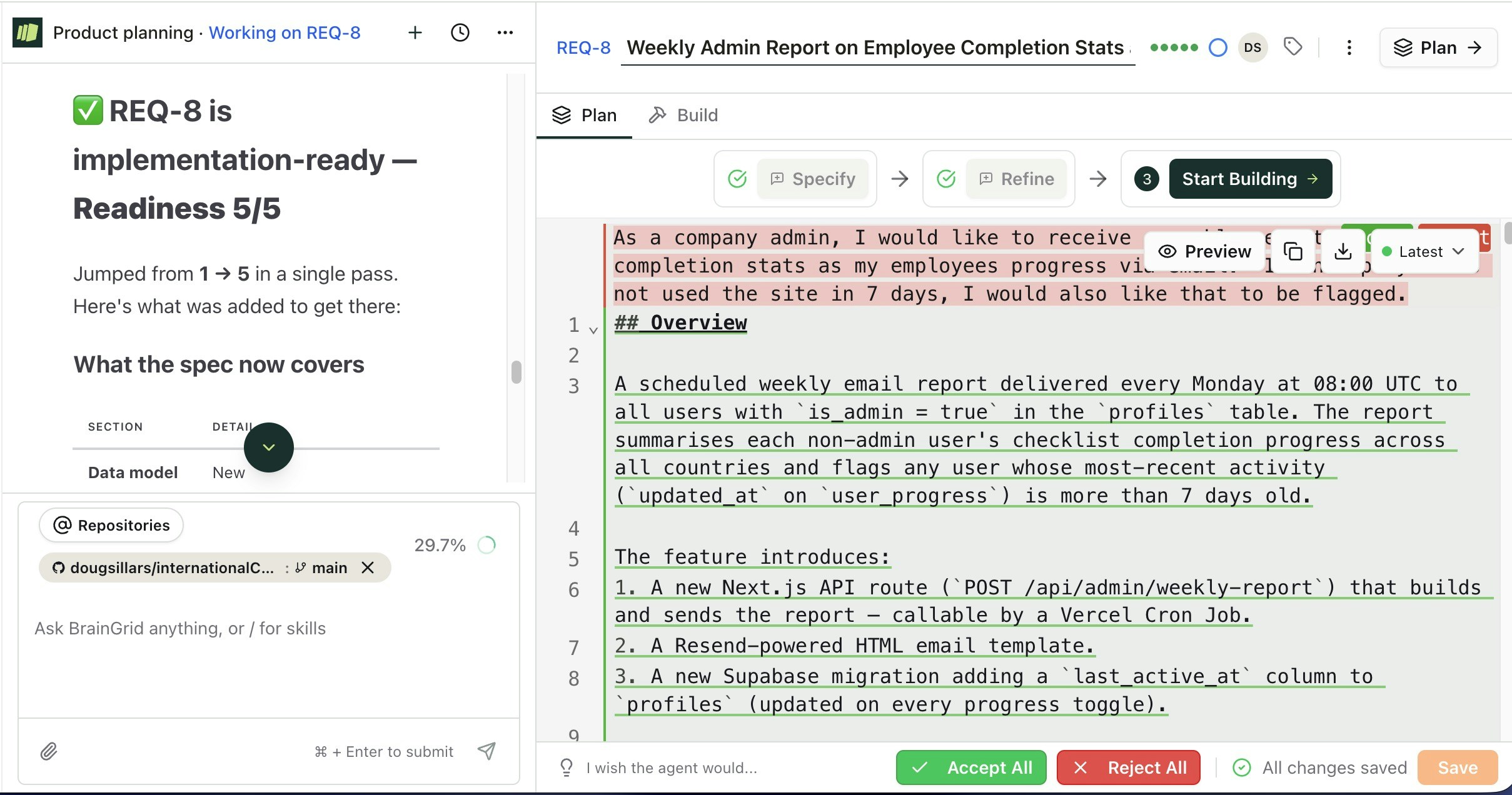Download the spec via download icon
The image size is (1512, 795).
[x=1343, y=251]
